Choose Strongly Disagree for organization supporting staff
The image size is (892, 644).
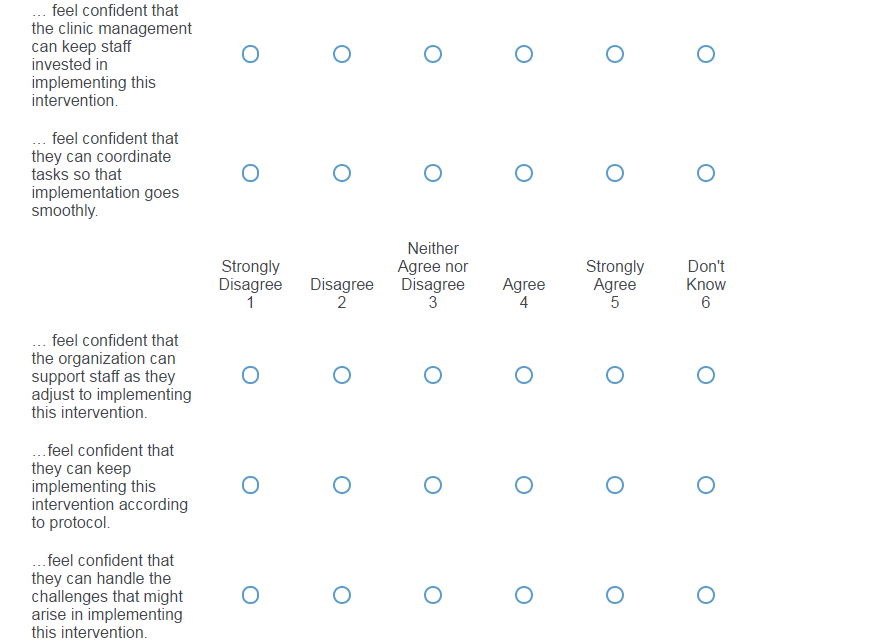point(250,375)
